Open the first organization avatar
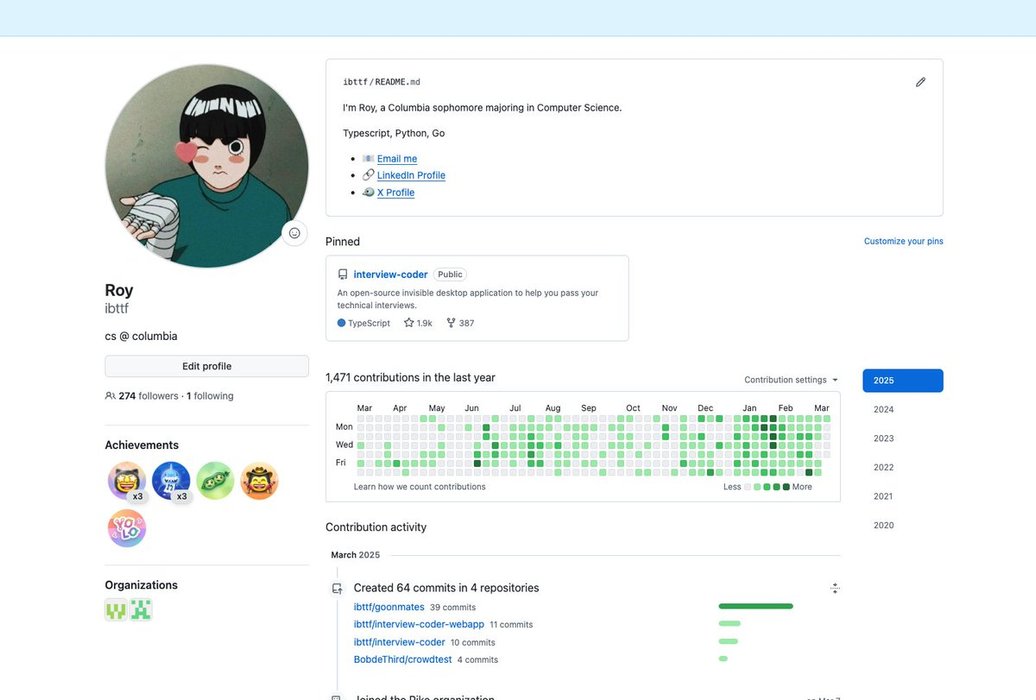 tap(116, 609)
